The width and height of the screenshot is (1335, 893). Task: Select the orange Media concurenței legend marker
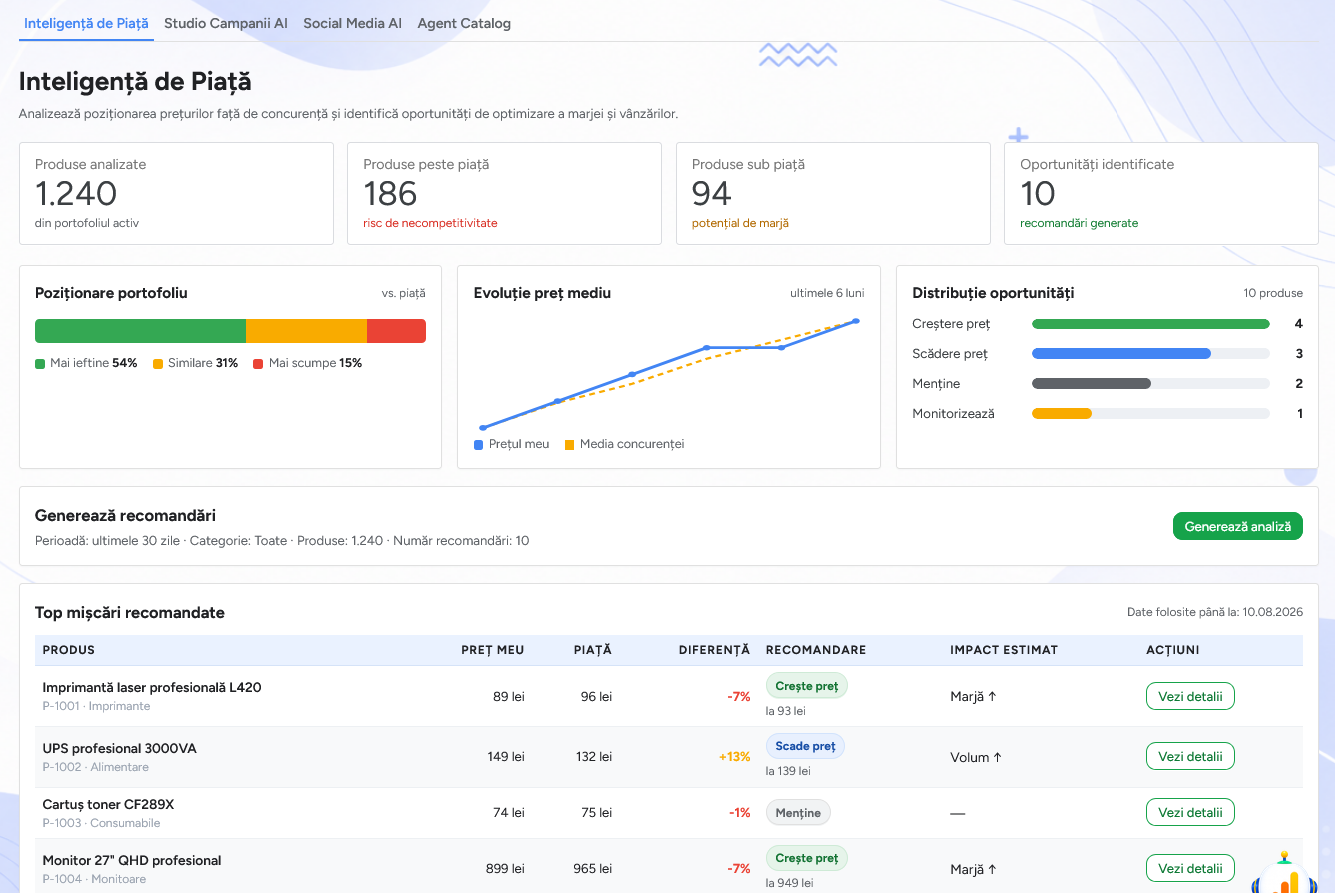click(x=570, y=444)
